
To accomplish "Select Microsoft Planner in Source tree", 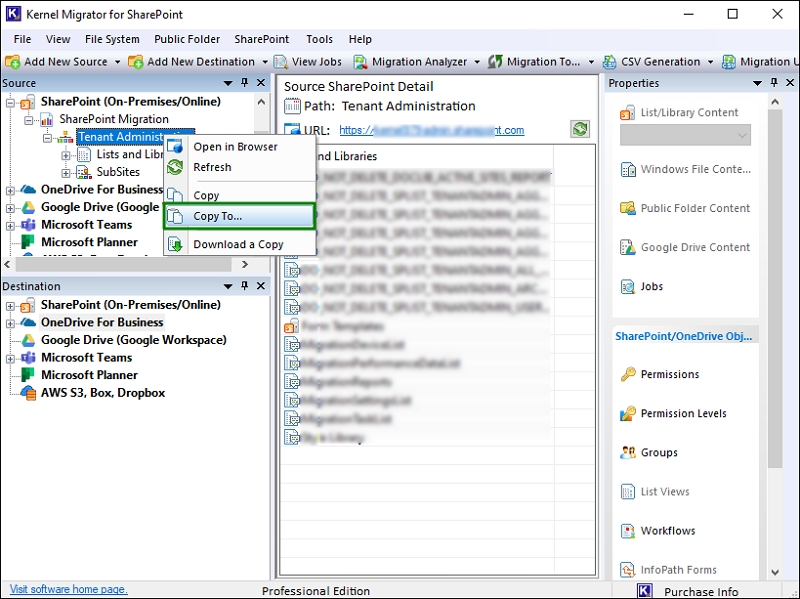I will click(x=89, y=242).
